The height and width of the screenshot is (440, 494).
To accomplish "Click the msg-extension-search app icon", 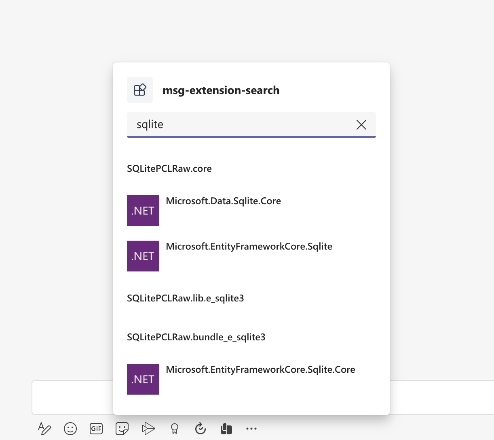I will (x=140, y=90).
